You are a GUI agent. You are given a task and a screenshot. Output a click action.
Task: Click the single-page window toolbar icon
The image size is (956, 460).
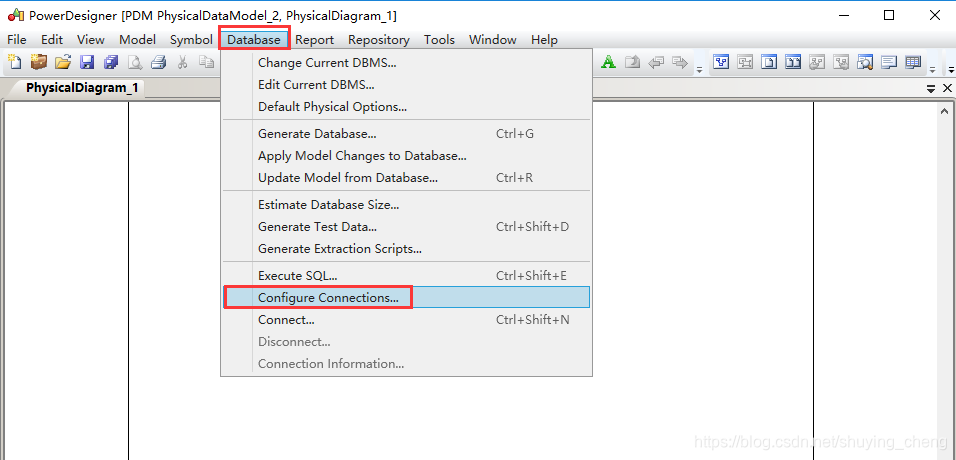[x=769, y=62]
